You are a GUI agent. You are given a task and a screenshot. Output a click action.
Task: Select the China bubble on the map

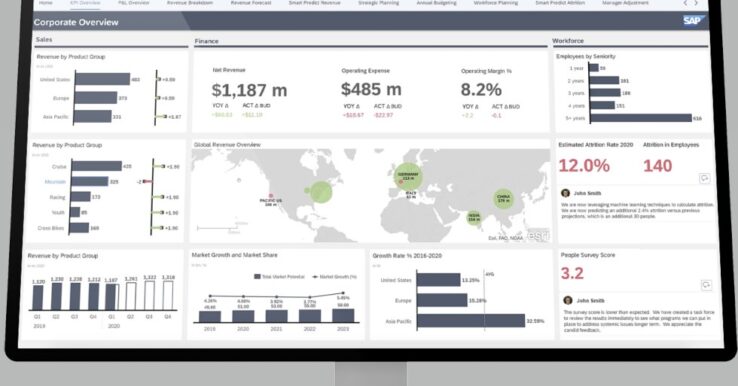coord(503,199)
